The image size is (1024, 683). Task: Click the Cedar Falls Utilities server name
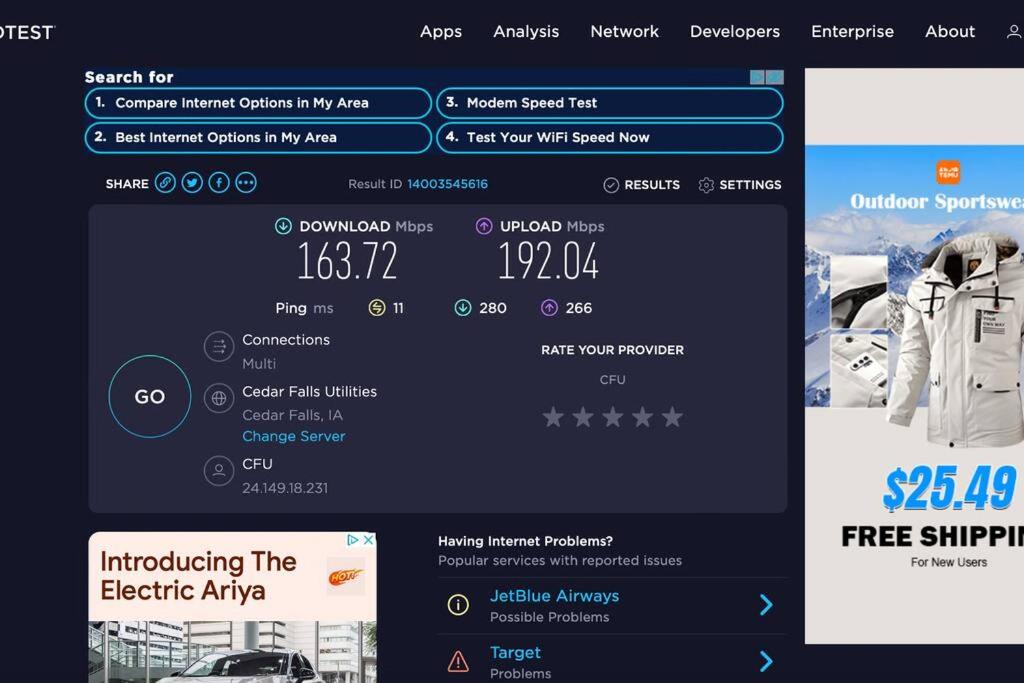[310, 392]
